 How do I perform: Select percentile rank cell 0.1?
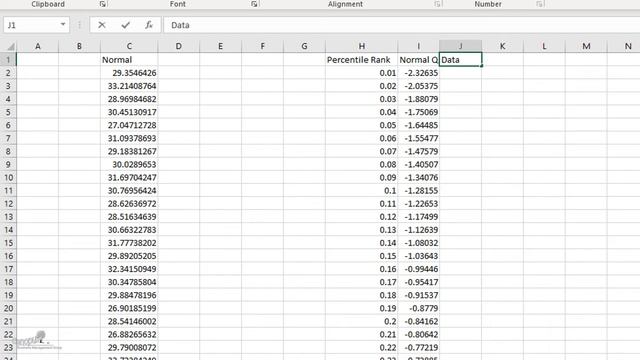(x=362, y=190)
